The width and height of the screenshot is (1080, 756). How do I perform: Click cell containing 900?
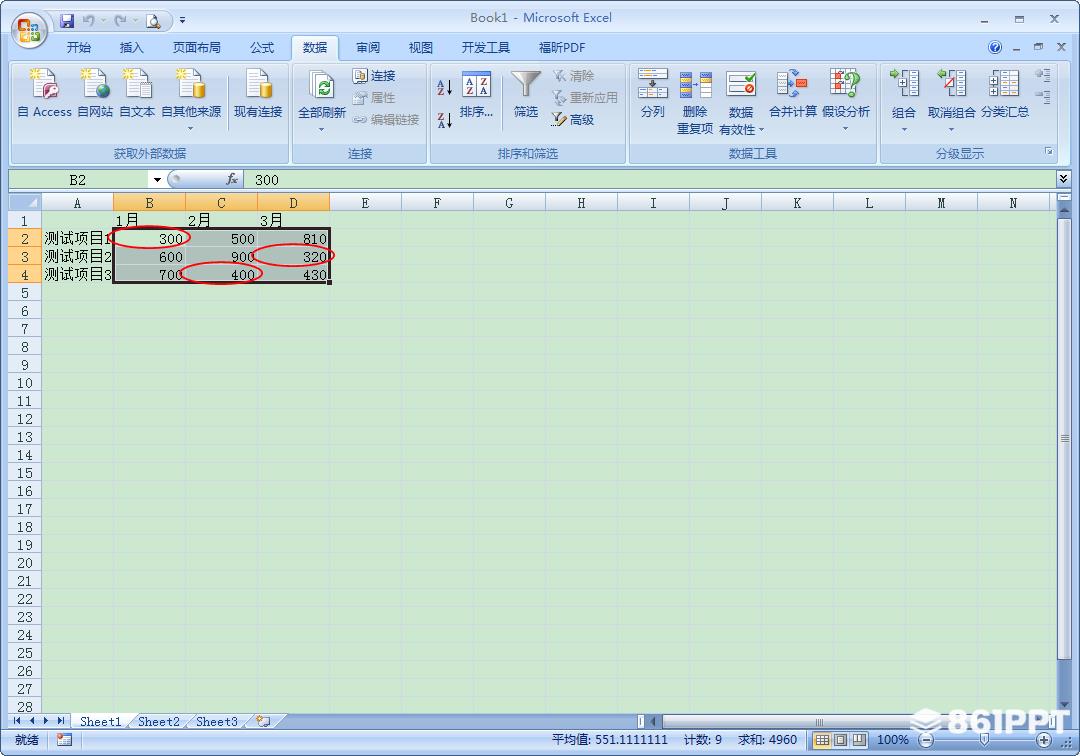(221, 256)
